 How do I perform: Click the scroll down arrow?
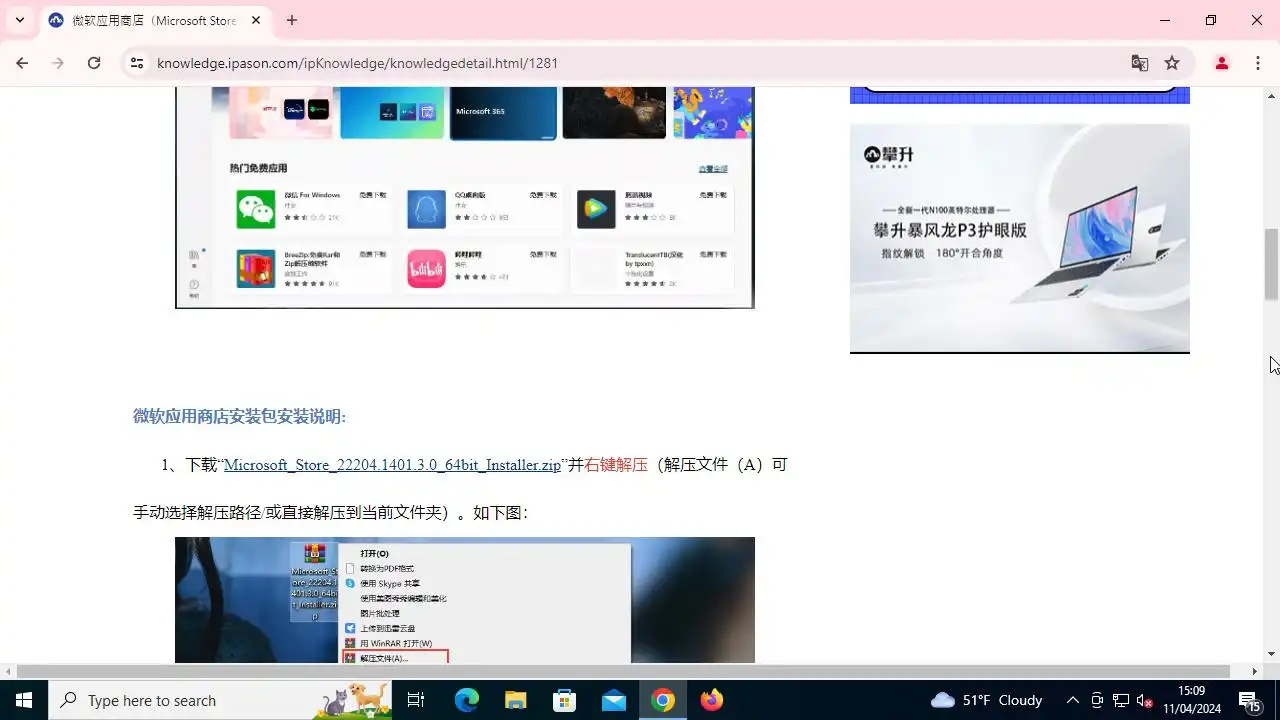coord(1271,654)
